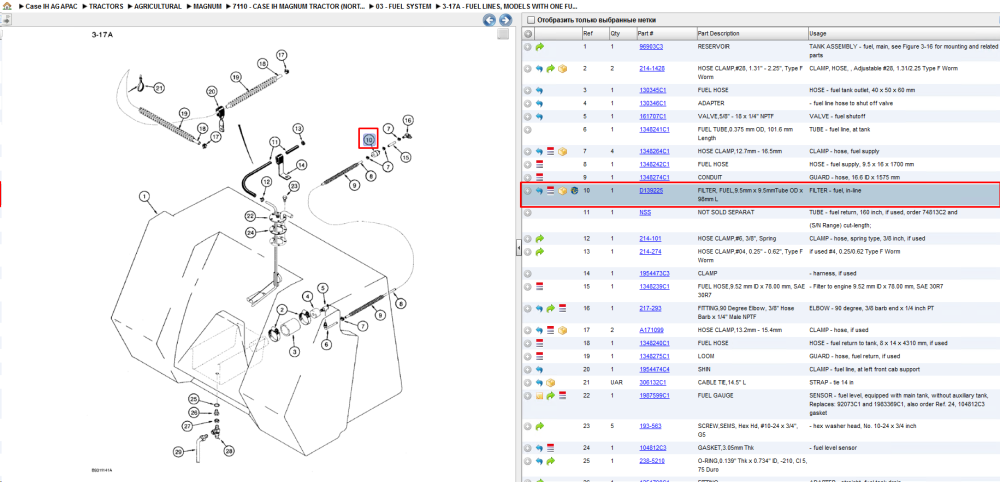Viewport: 1000px width, 482px height.
Task: Go to the home page icon
Action: coord(6,6)
